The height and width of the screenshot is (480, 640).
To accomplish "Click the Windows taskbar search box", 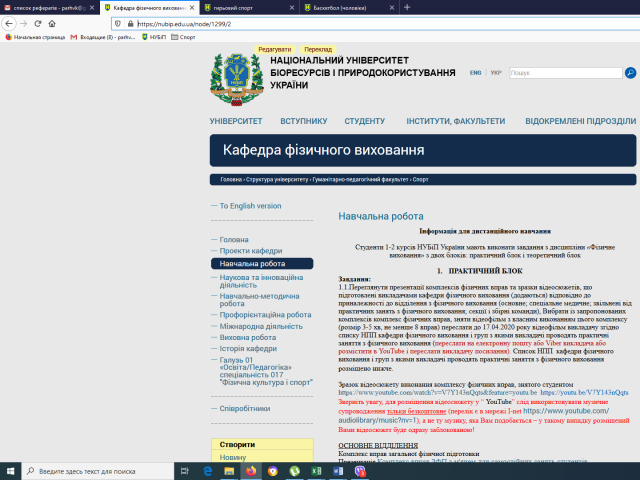I will [x=98, y=471].
